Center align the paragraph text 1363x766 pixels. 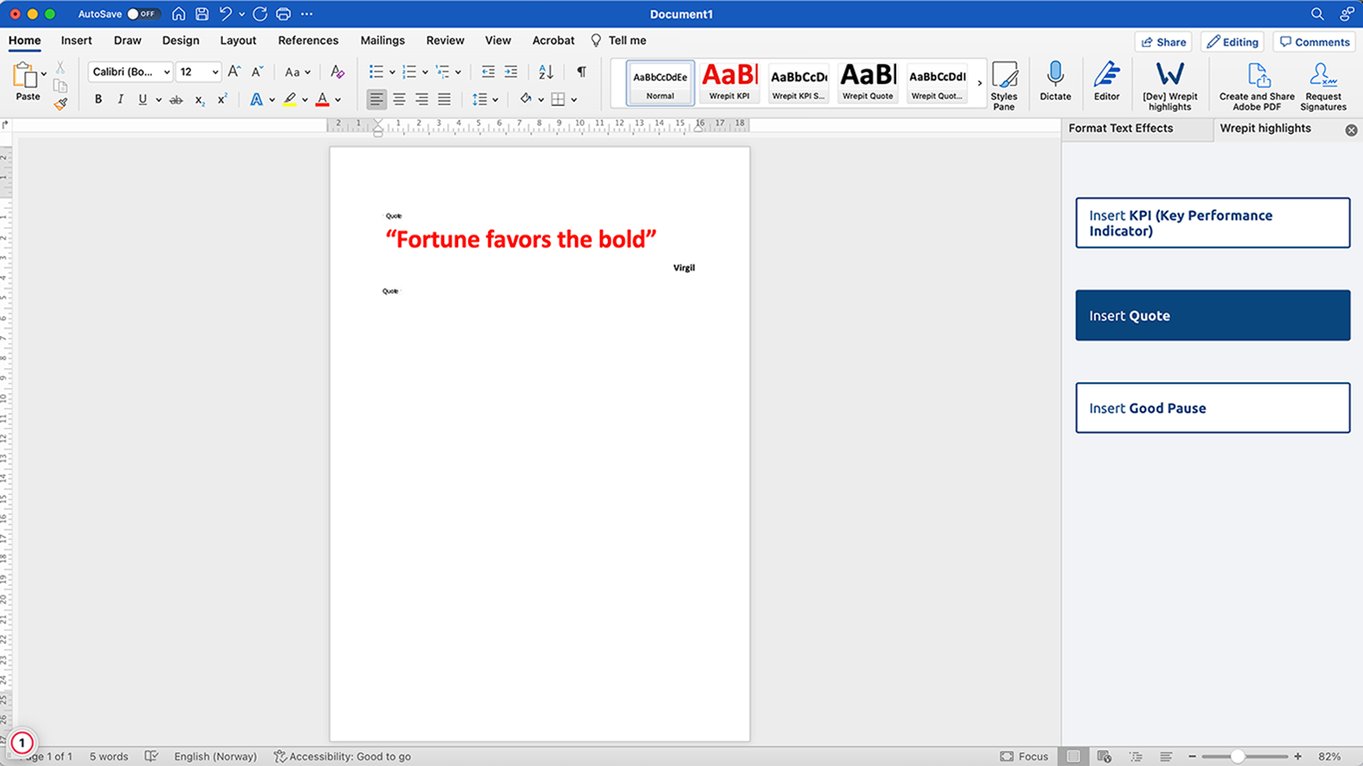coord(399,100)
